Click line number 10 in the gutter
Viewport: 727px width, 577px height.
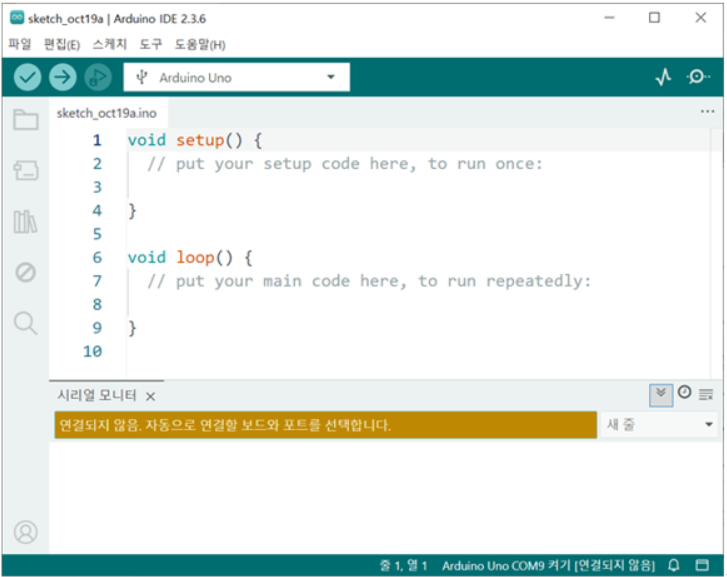pyautogui.click(x=93, y=352)
